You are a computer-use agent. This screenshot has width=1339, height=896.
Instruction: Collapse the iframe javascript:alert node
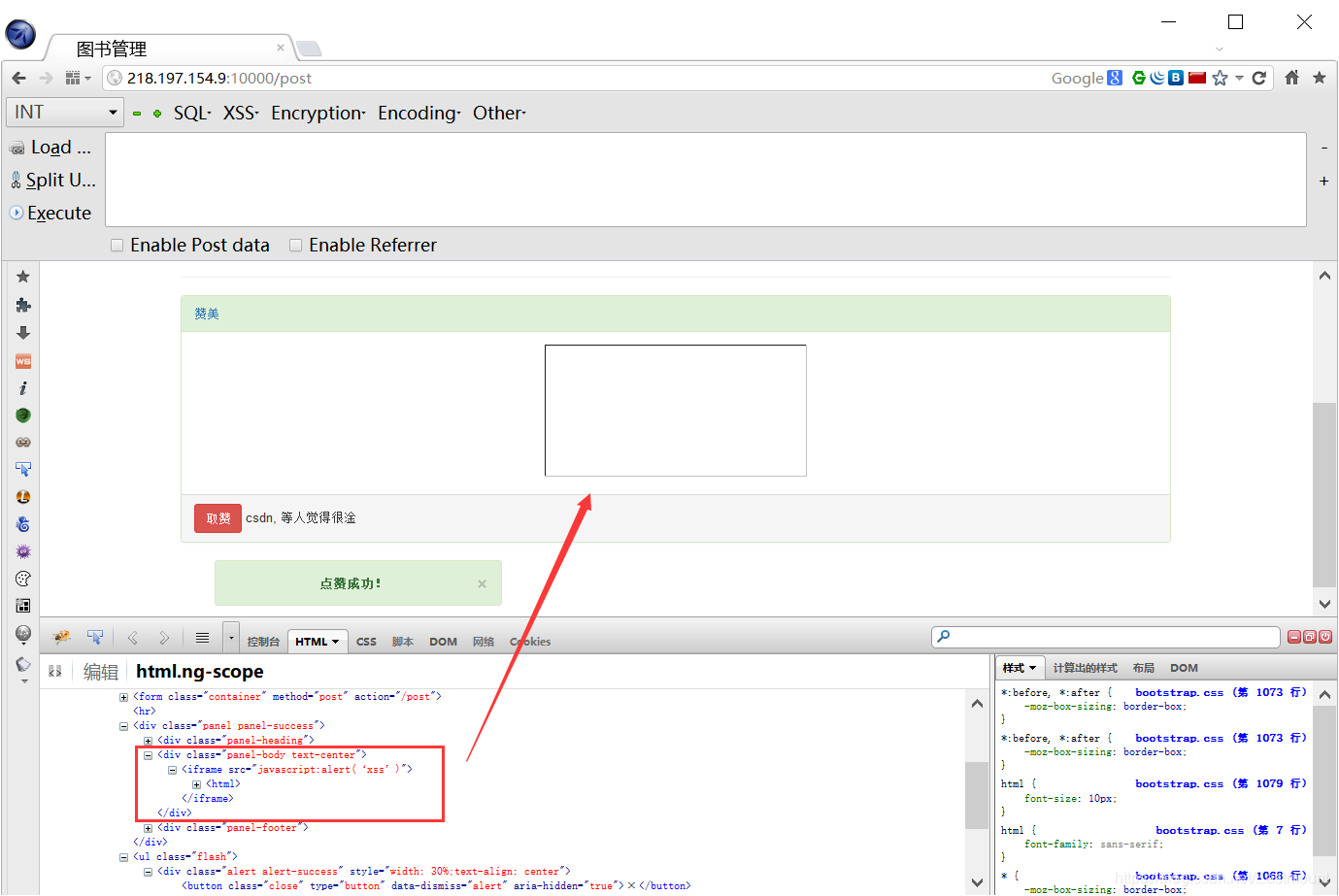(x=172, y=770)
